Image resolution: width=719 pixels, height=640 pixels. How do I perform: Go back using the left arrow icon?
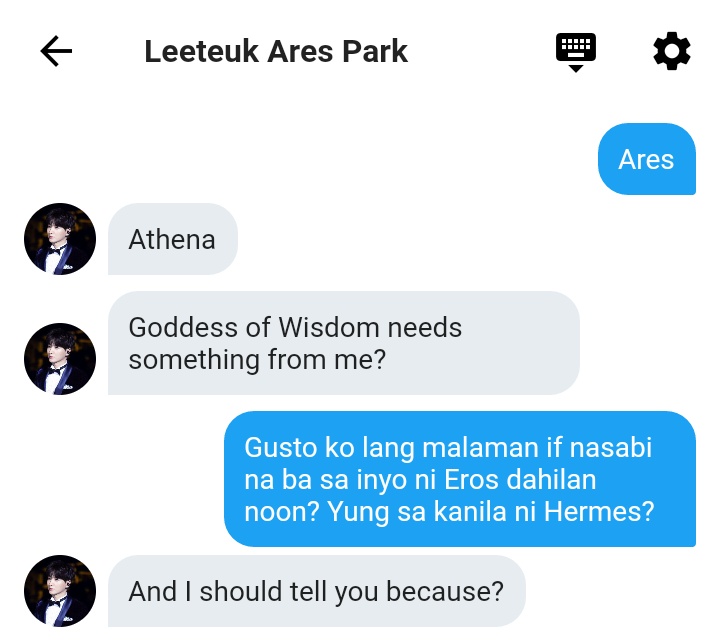(56, 51)
